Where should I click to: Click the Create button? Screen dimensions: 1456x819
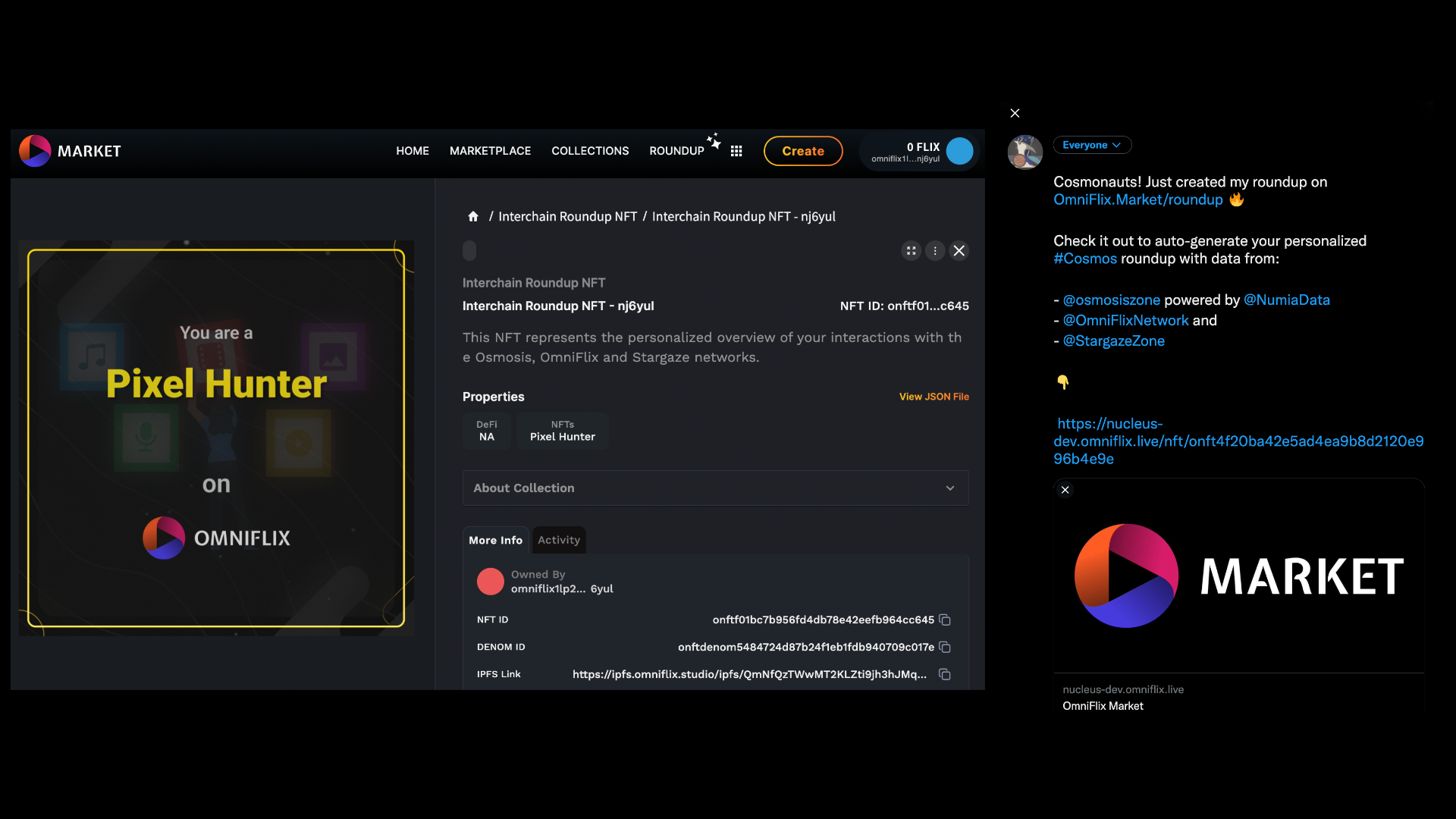pyautogui.click(x=802, y=151)
